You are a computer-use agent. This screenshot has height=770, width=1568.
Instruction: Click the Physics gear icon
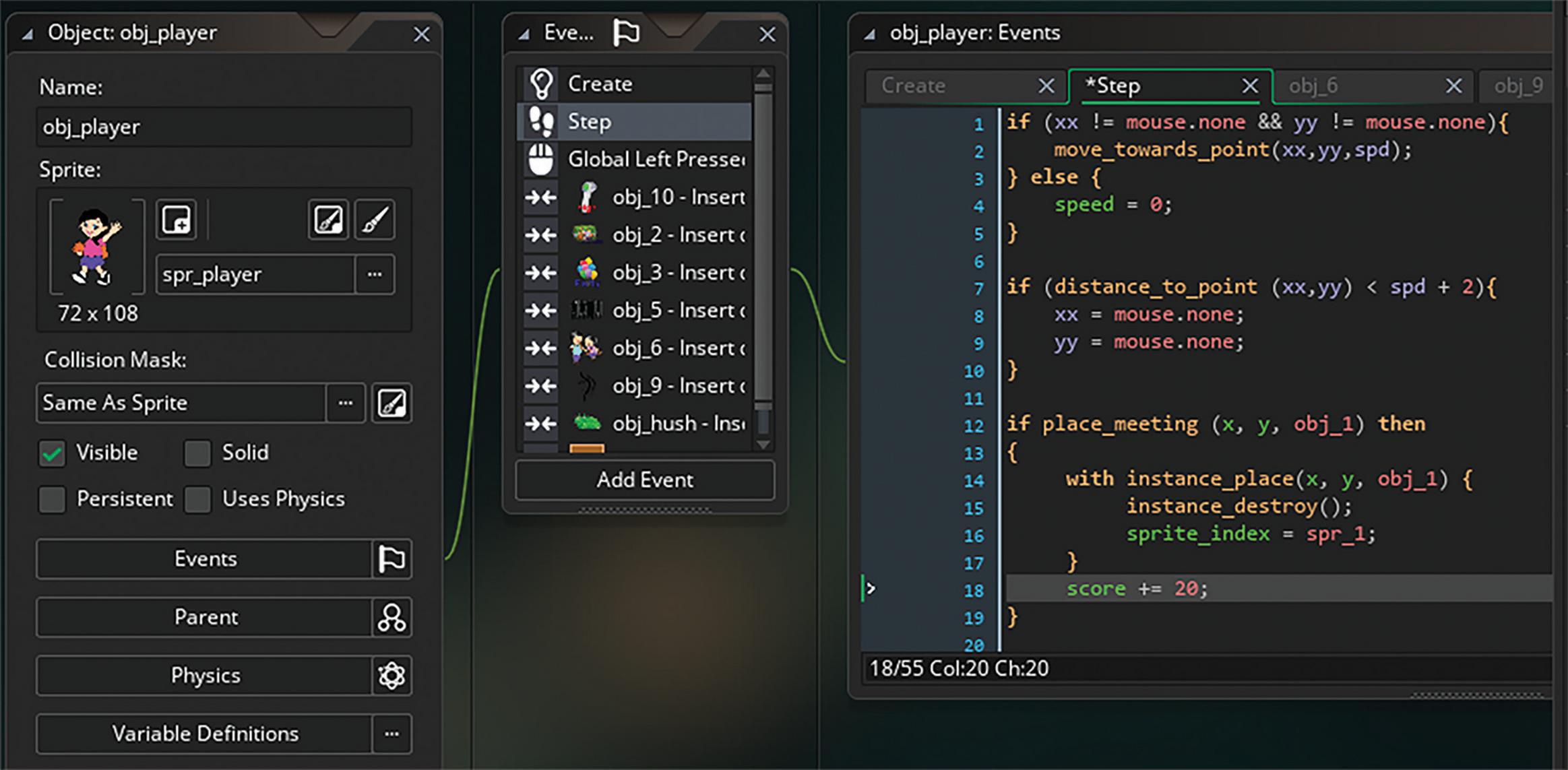(x=391, y=676)
